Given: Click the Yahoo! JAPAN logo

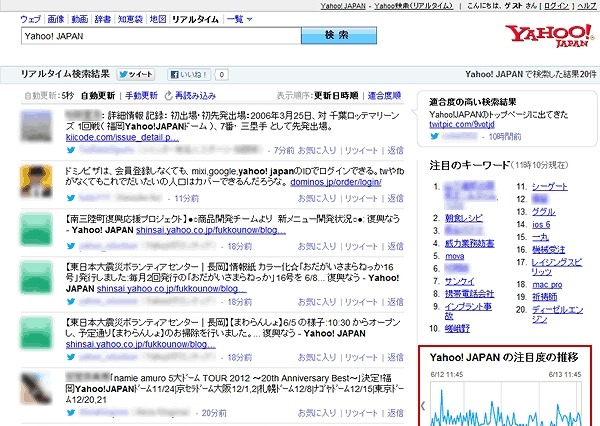Looking at the screenshot, I should pos(550,36).
